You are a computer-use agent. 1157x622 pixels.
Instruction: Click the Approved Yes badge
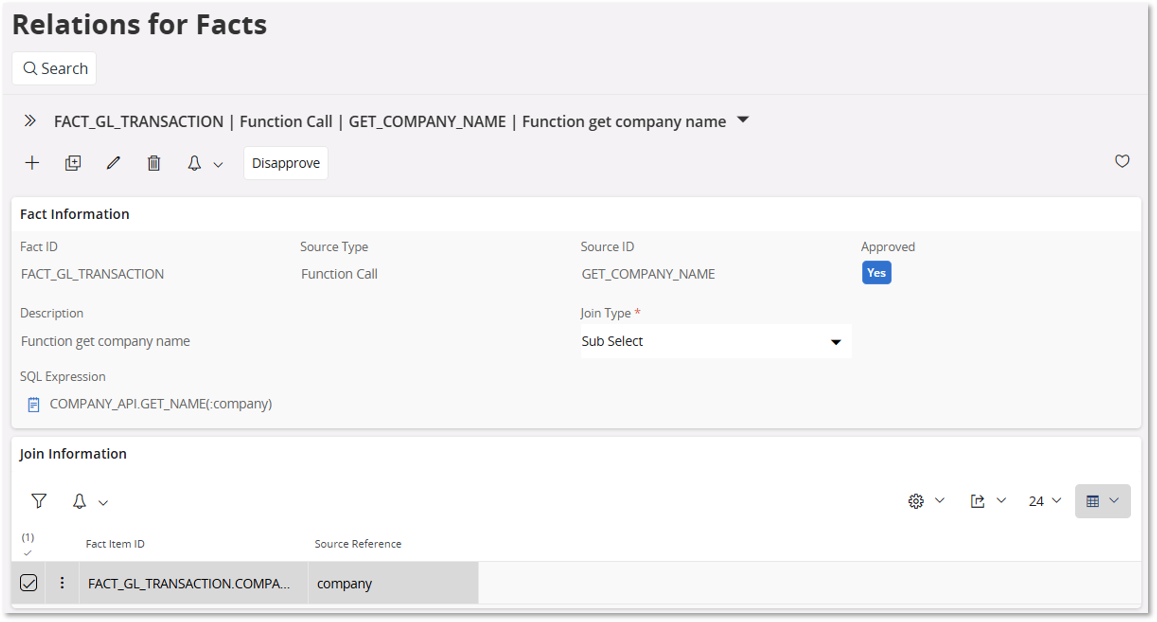(876, 273)
